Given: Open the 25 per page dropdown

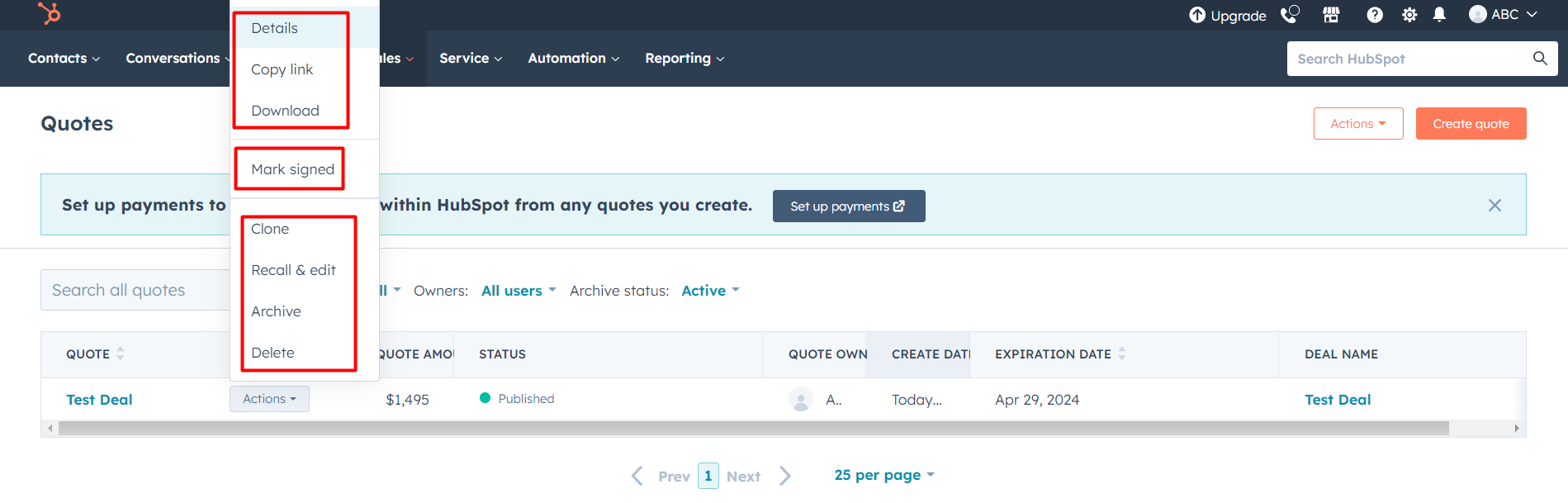Looking at the screenshot, I should point(884,475).
